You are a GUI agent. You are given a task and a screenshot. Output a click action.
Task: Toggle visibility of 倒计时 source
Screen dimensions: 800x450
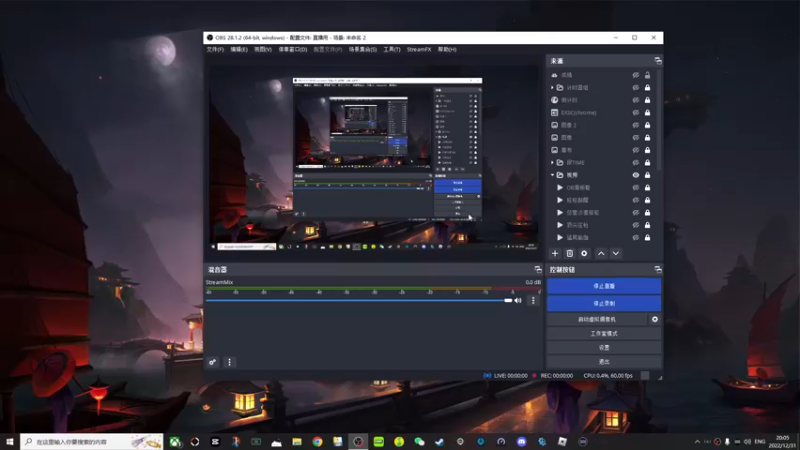[636, 100]
